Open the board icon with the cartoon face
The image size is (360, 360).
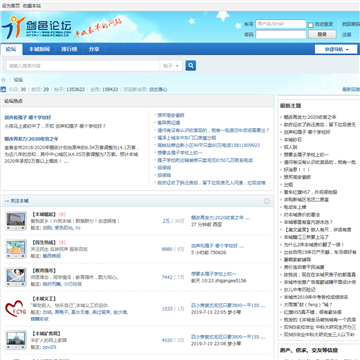click(16, 277)
